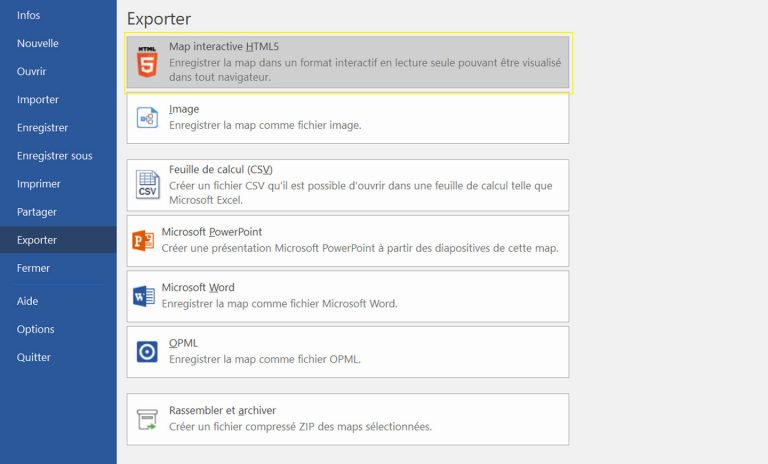This screenshot has width=768, height=464.
Task: Go to Importer in the sidebar
Action: [x=38, y=99]
